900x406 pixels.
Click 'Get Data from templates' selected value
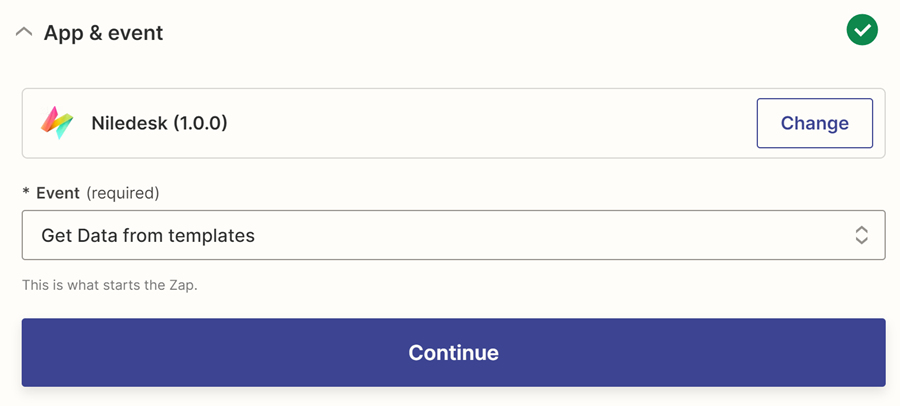tap(148, 236)
